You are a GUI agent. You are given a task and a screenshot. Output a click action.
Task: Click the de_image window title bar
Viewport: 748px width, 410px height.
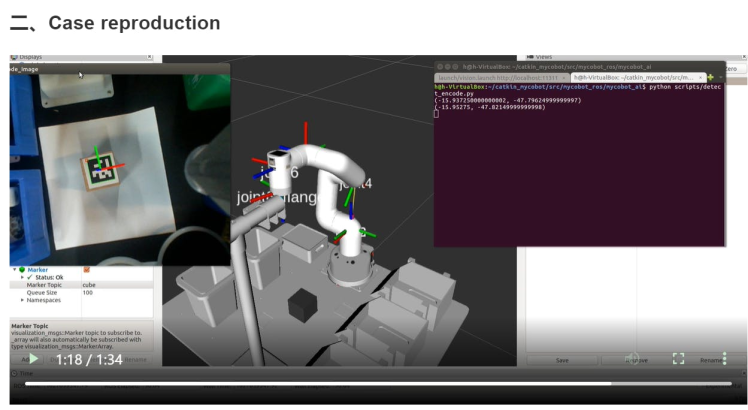pyautogui.click(x=119, y=69)
